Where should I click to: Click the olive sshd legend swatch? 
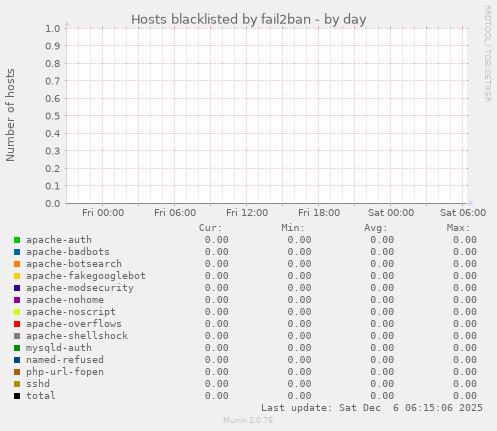[17, 384]
